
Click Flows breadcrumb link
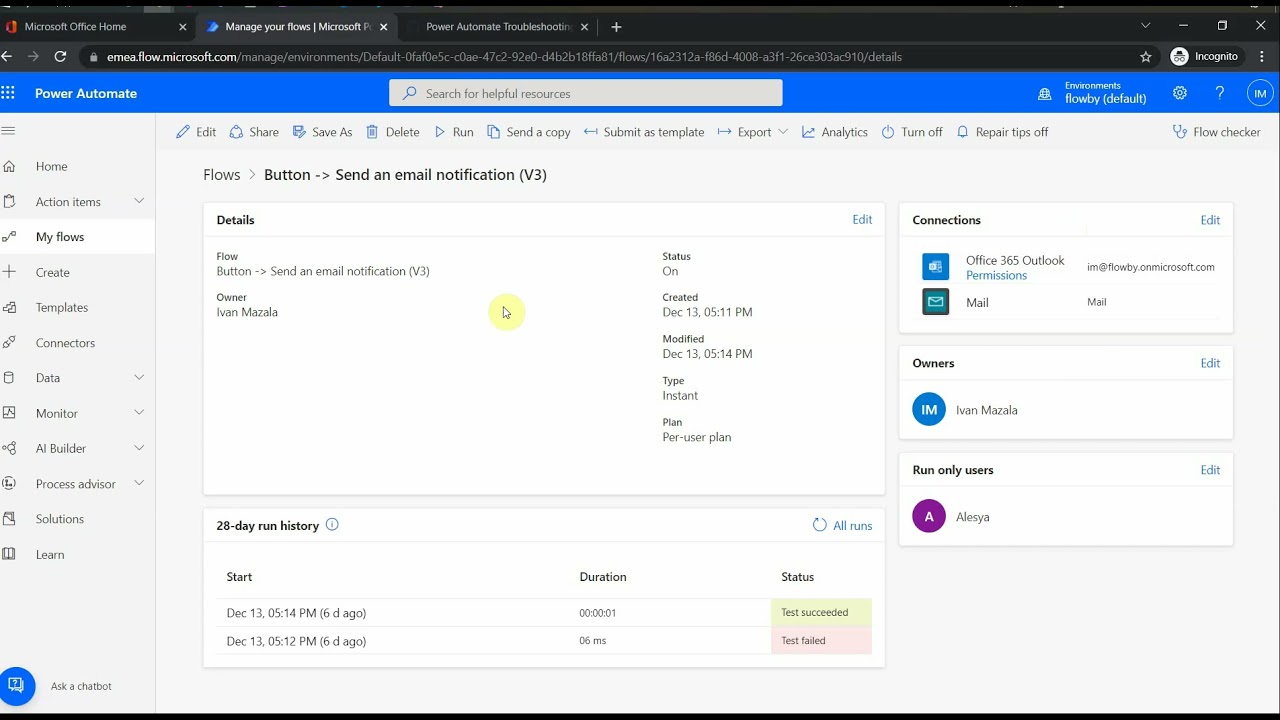(x=222, y=175)
